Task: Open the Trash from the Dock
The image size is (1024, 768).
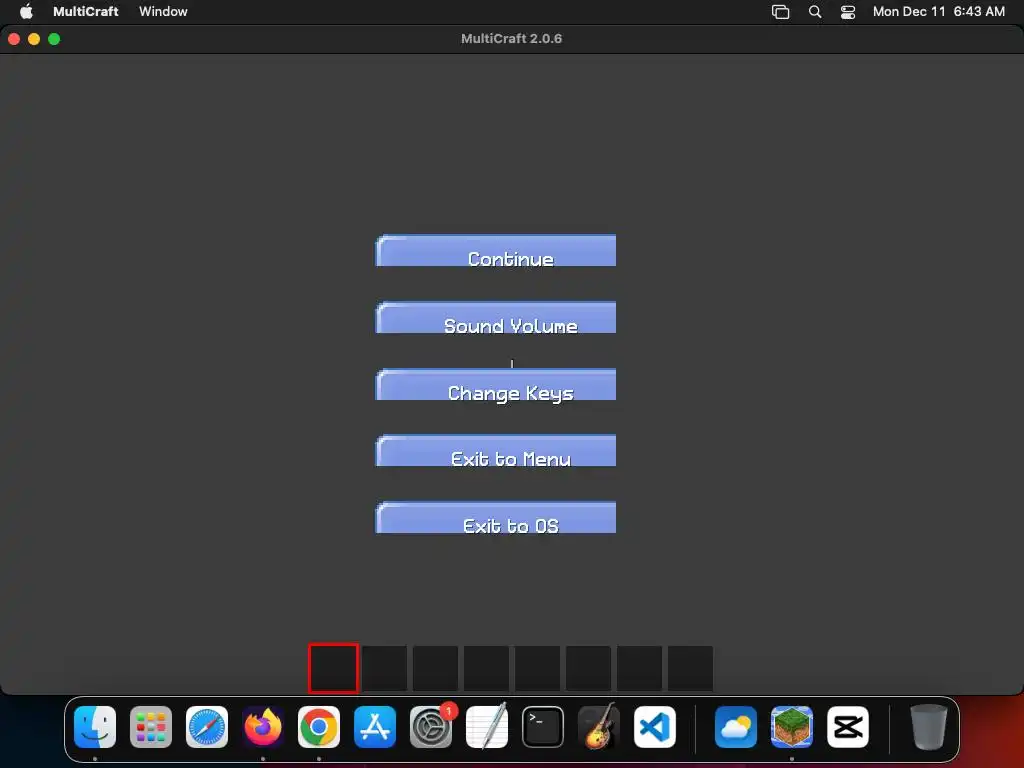Action: tap(929, 727)
